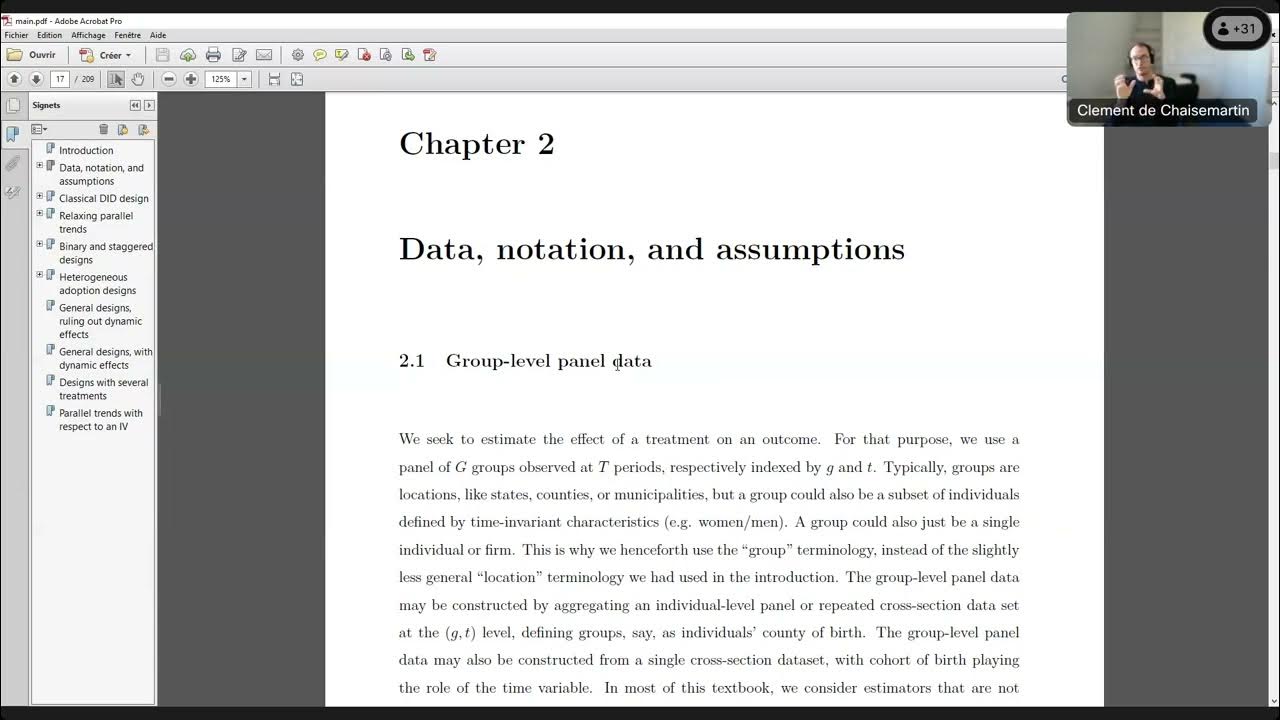1280x720 pixels.
Task: Expand Data, notation, and assumptions bookmark
Action: [x=40, y=165]
